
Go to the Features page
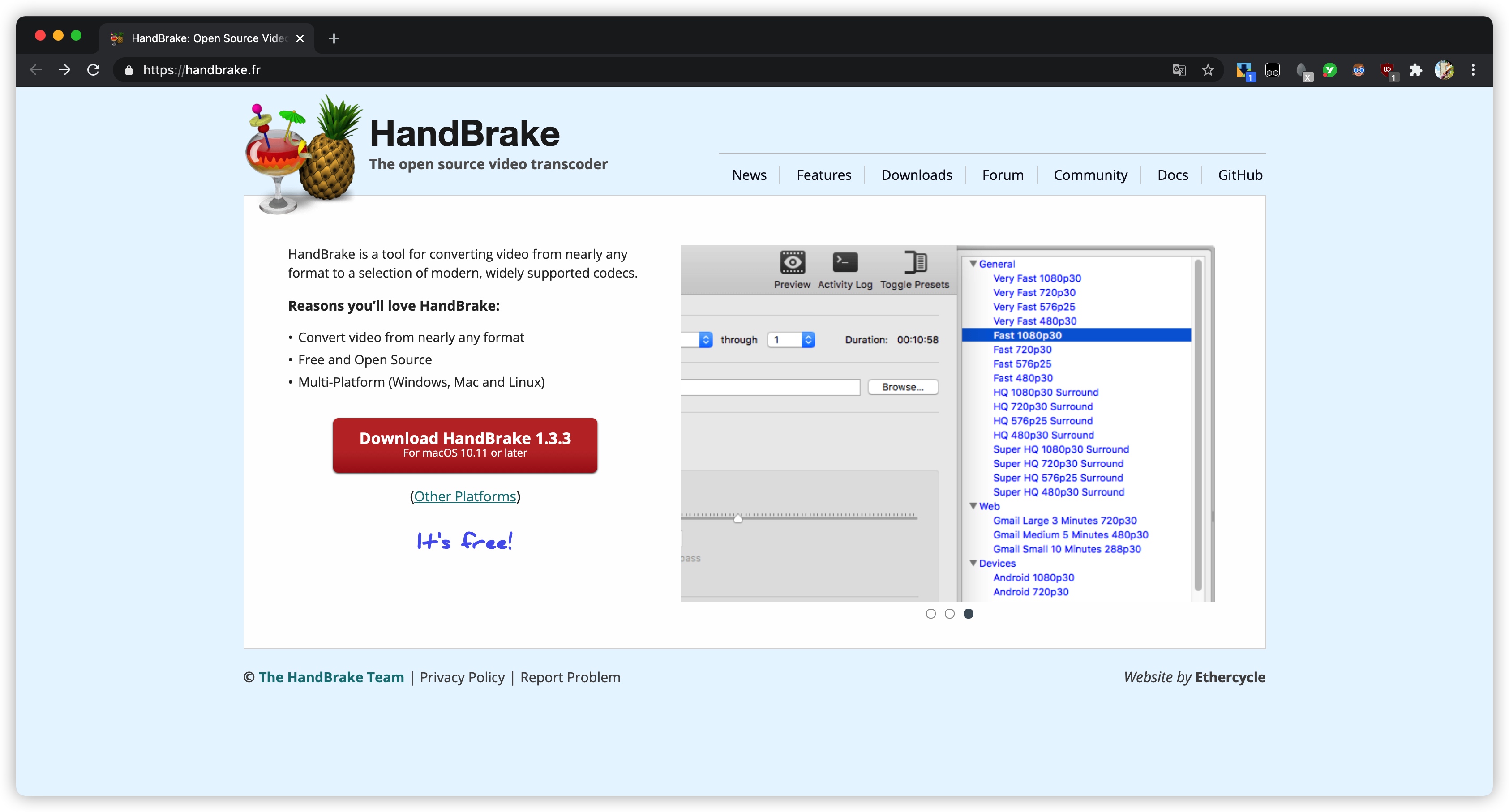[x=823, y=175]
